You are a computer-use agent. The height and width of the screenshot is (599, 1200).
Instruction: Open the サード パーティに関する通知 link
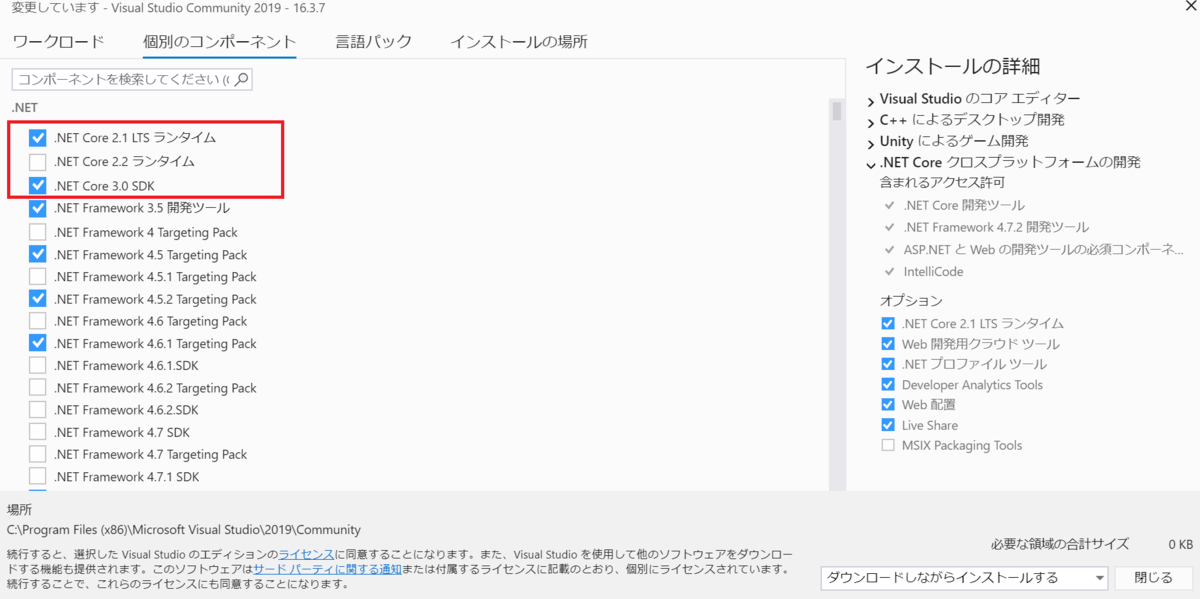tap(327, 568)
